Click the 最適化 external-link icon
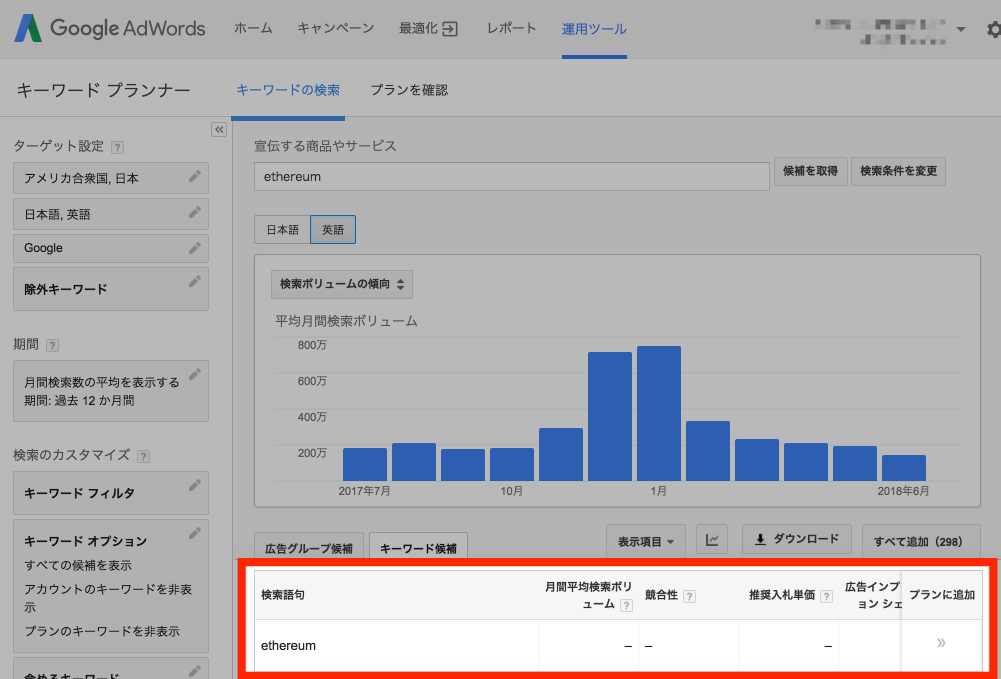 tap(450, 29)
